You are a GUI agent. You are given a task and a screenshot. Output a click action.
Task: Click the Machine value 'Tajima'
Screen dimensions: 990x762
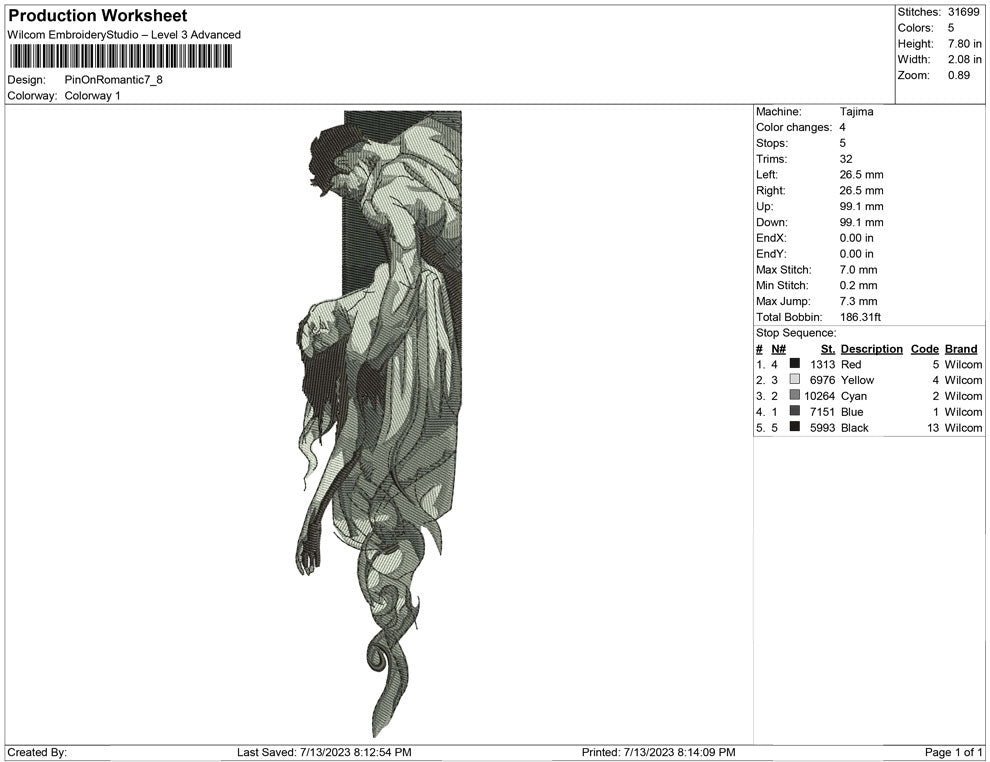pyautogui.click(x=857, y=112)
